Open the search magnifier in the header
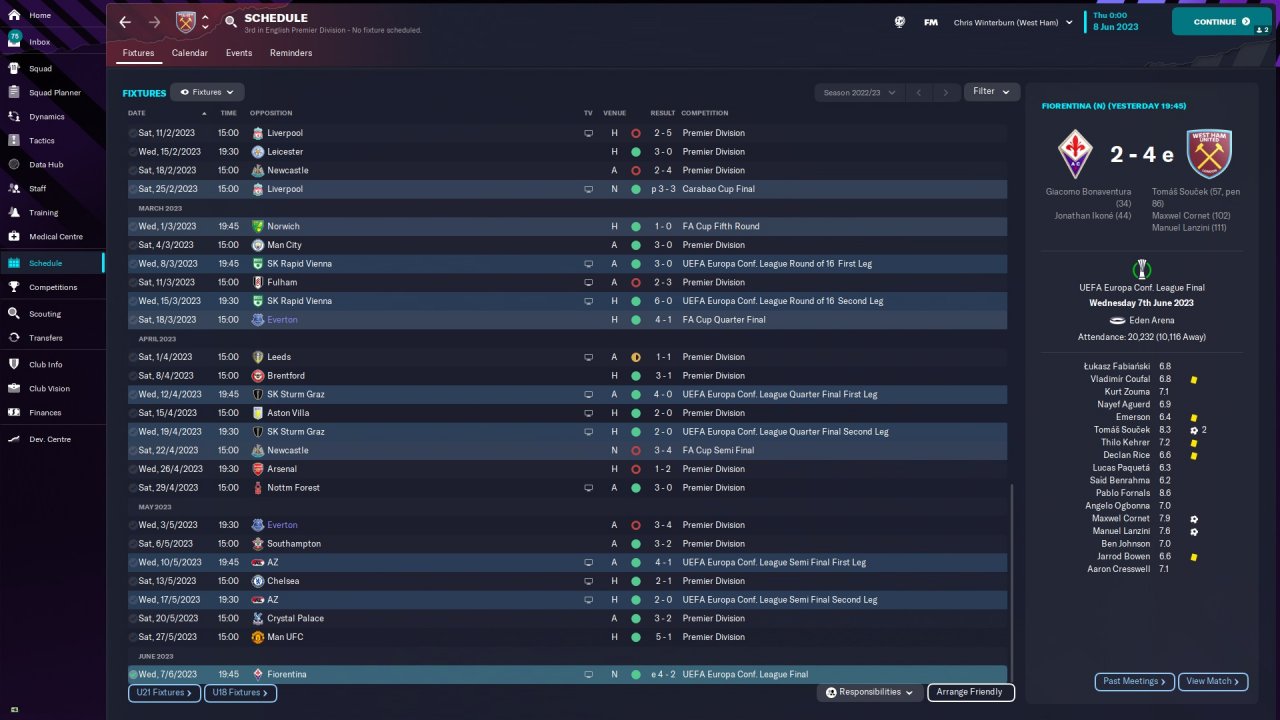 click(x=231, y=22)
